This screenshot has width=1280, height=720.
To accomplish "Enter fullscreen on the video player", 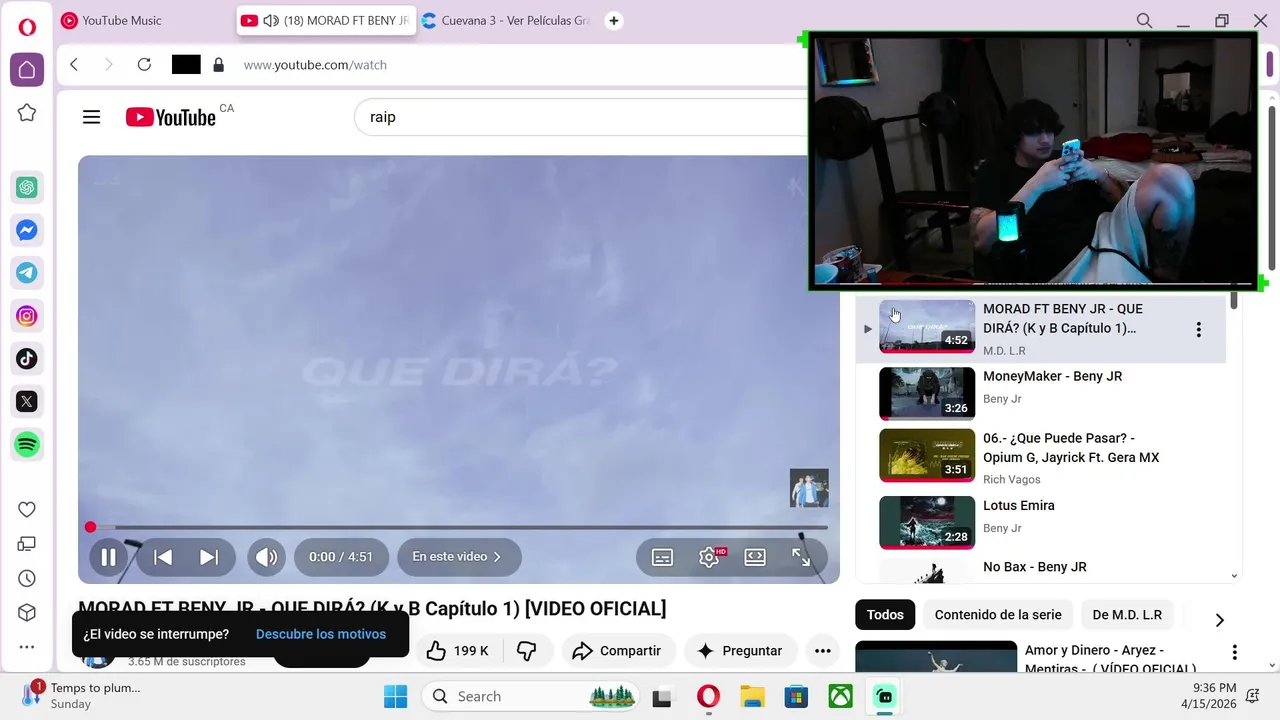I will (x=802, y=557).
